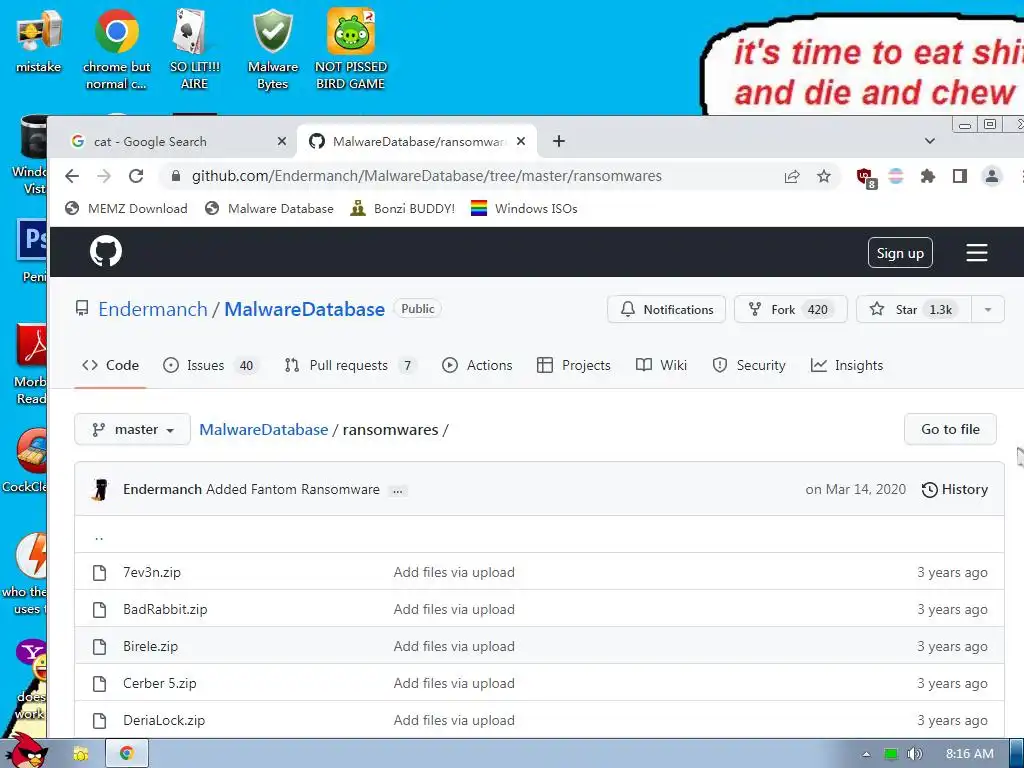Click the GitHub Octocat logo
Screen dimensions: 1024x768
106,251
